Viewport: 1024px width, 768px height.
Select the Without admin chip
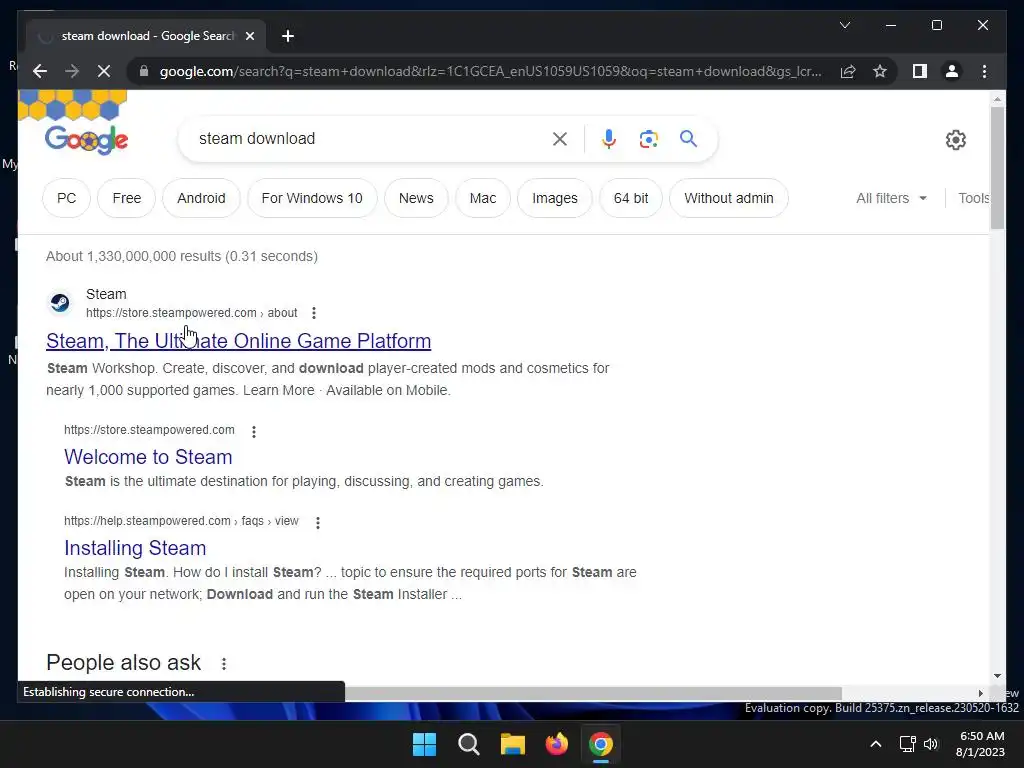(x=729, y=198)
